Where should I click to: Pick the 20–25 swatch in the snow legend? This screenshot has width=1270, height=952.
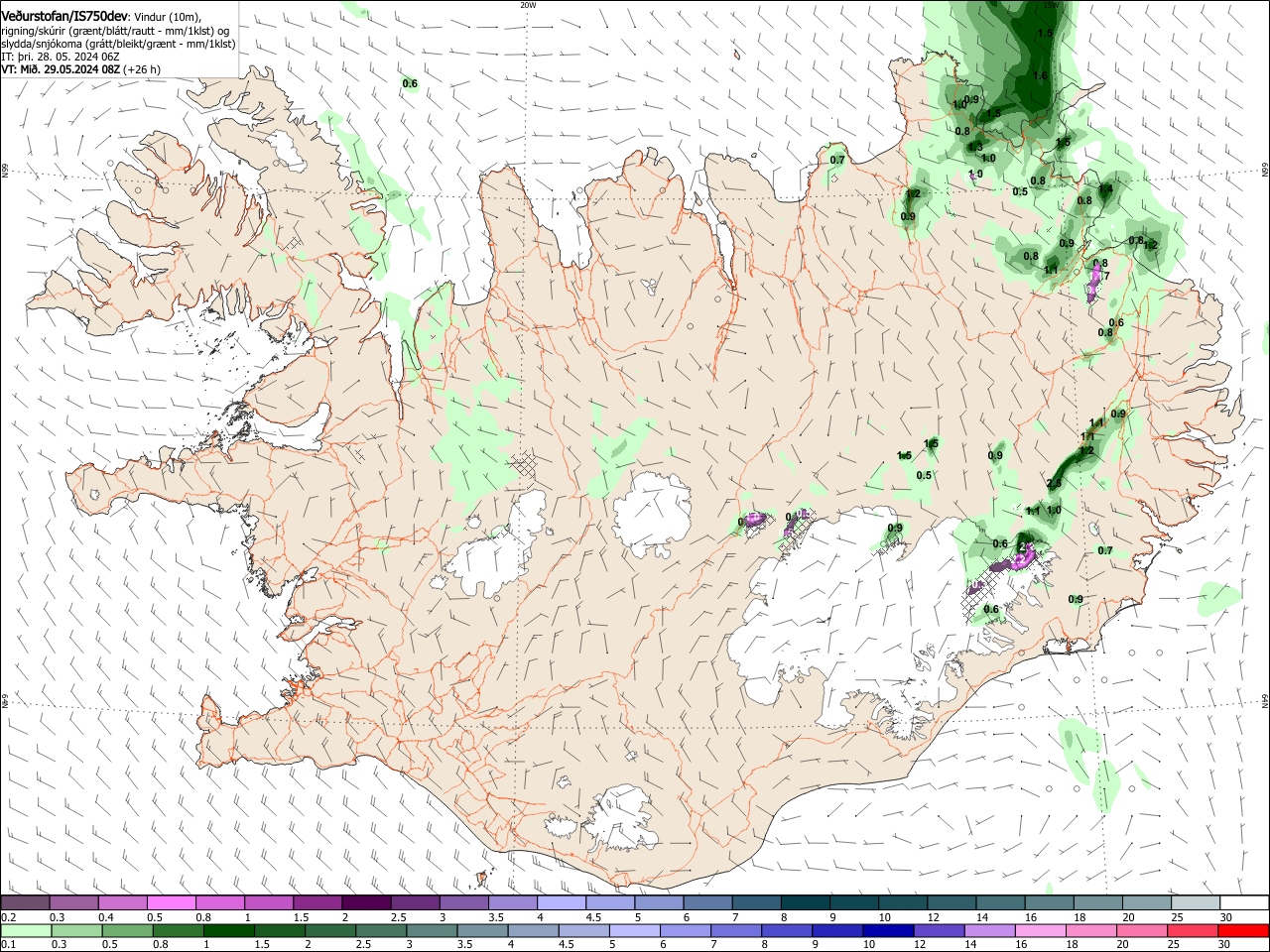pyautogui.click(x=1147, y=902)
